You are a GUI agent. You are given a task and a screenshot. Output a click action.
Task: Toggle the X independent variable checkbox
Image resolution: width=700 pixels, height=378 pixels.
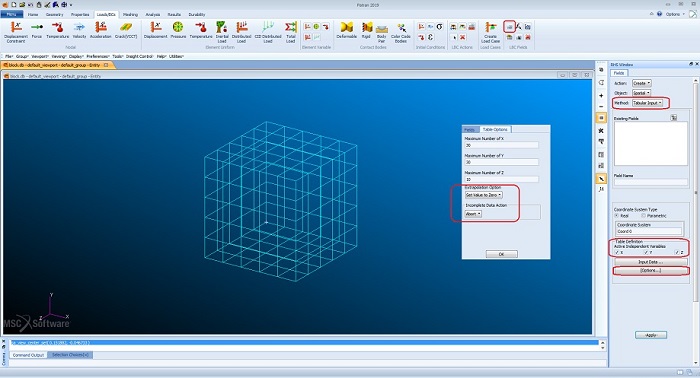[617, 253]
